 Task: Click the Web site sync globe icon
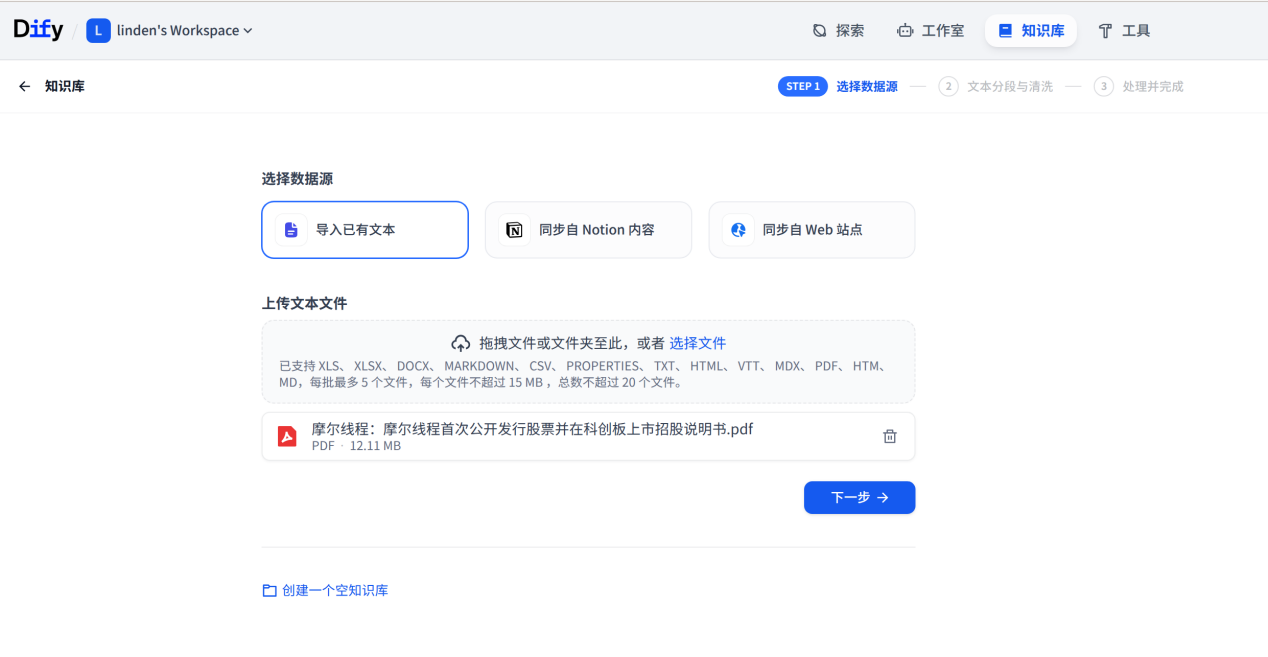click(x=738, y=230)
